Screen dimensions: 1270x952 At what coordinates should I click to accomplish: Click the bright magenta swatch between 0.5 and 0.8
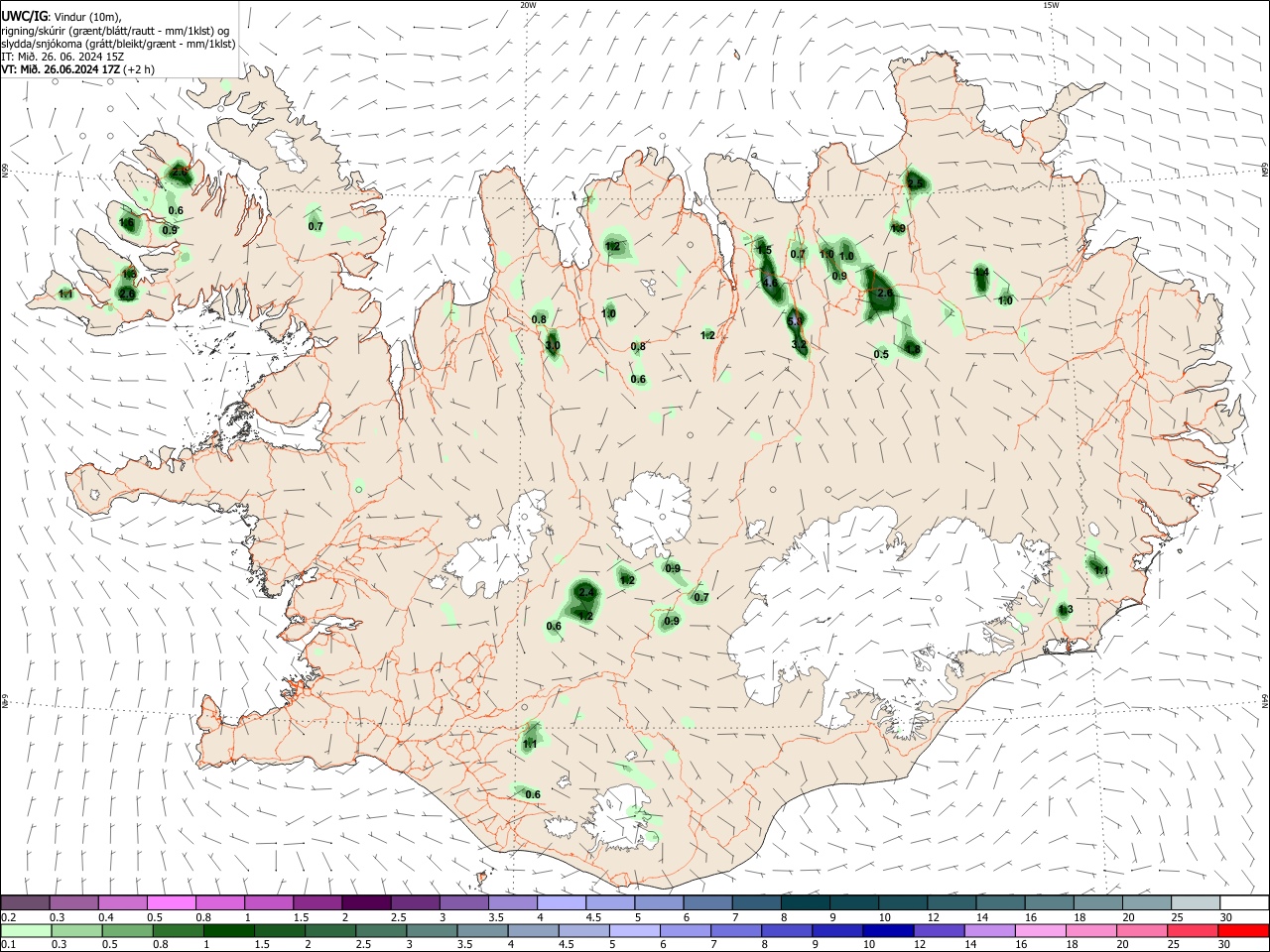(171, 903)
